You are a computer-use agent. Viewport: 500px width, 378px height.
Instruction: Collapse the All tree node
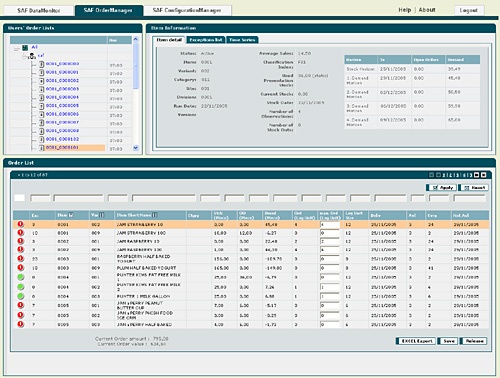(16, 49)
